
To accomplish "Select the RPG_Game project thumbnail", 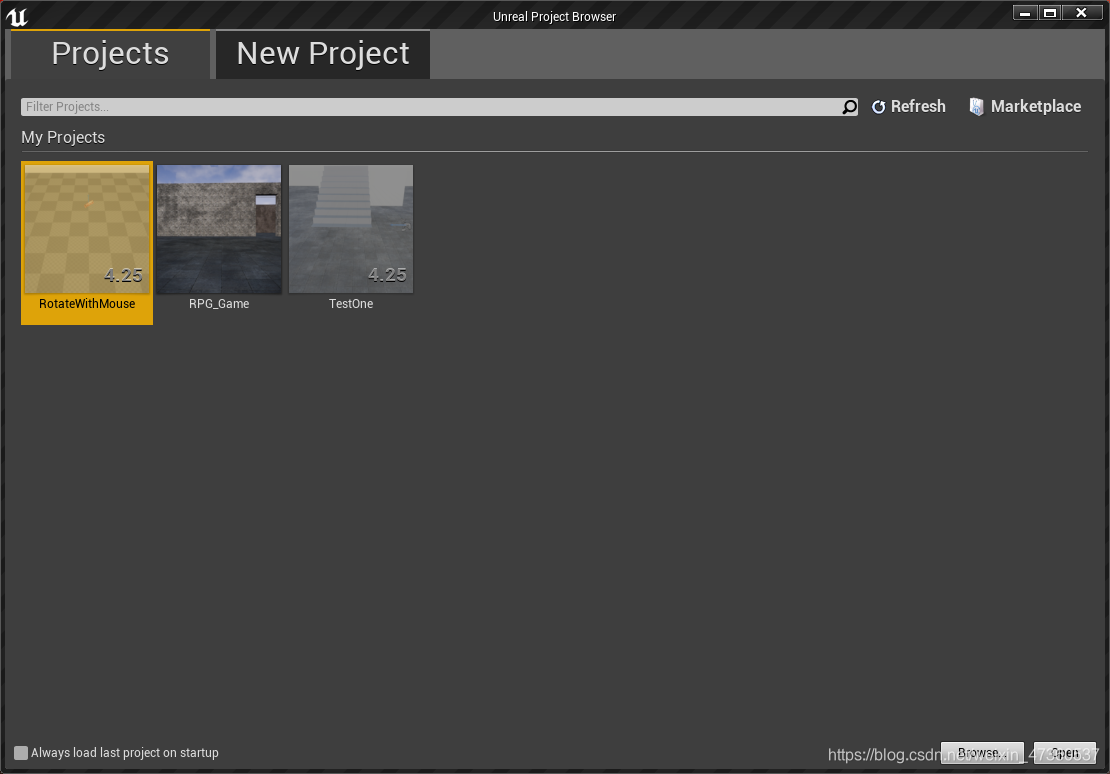I will tap(219, 229).
